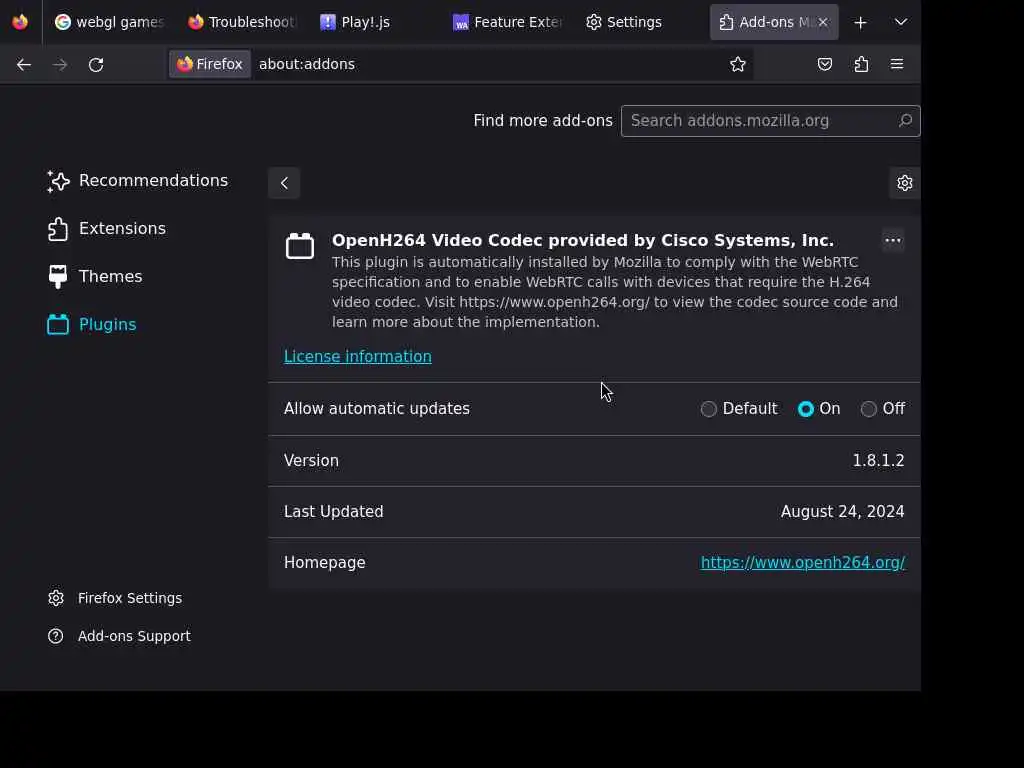
Task: Click the Find more add-ons label
Action: click(543, 121)
